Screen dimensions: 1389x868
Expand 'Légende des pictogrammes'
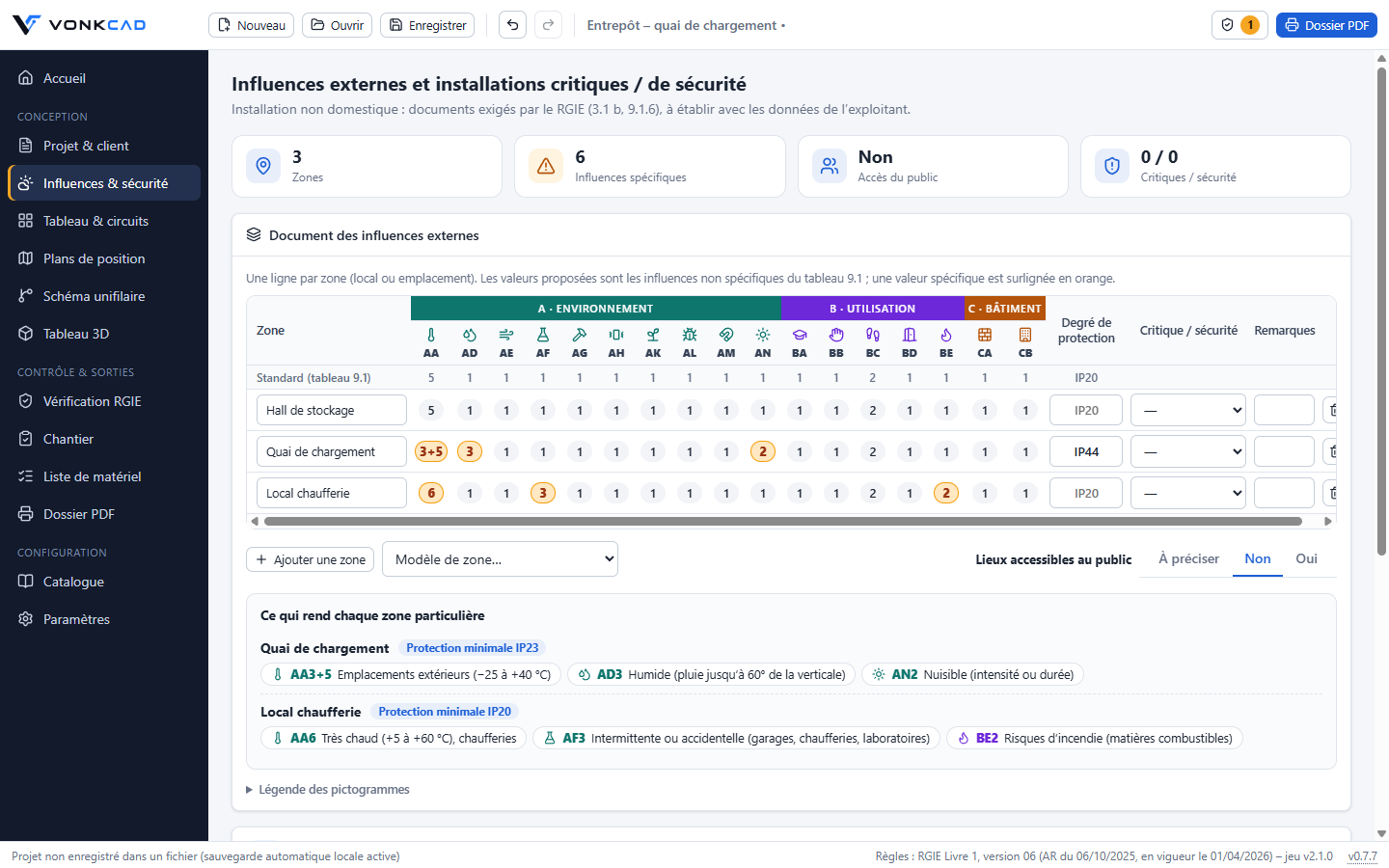click(328, 789)
